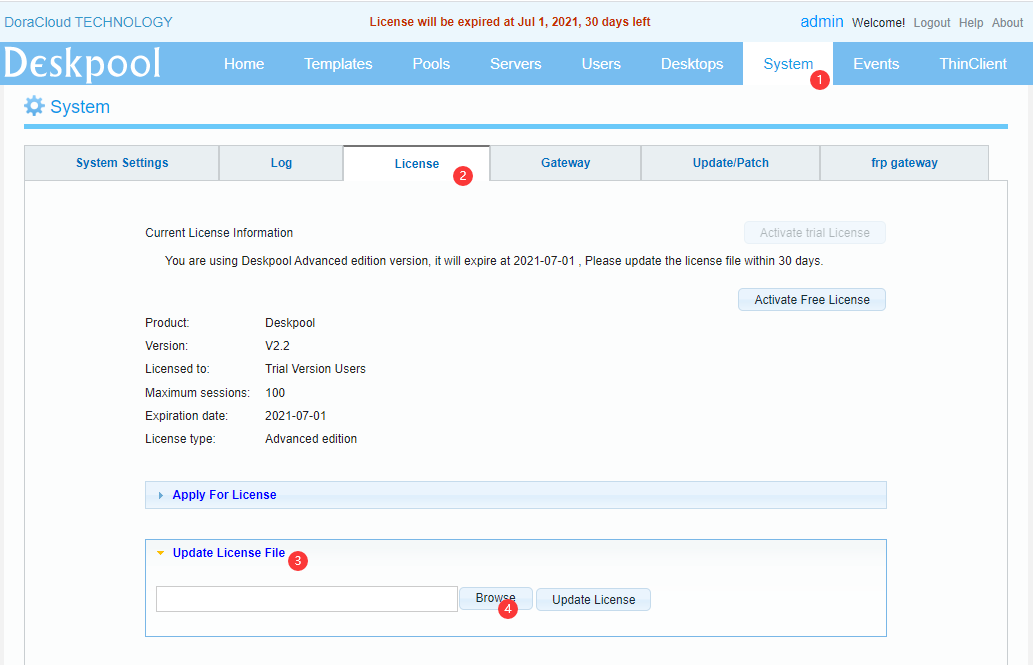The width and height of the screenshot is (1033, 665).
Task: Go to the ThinClient page
Action: (972, 64)
